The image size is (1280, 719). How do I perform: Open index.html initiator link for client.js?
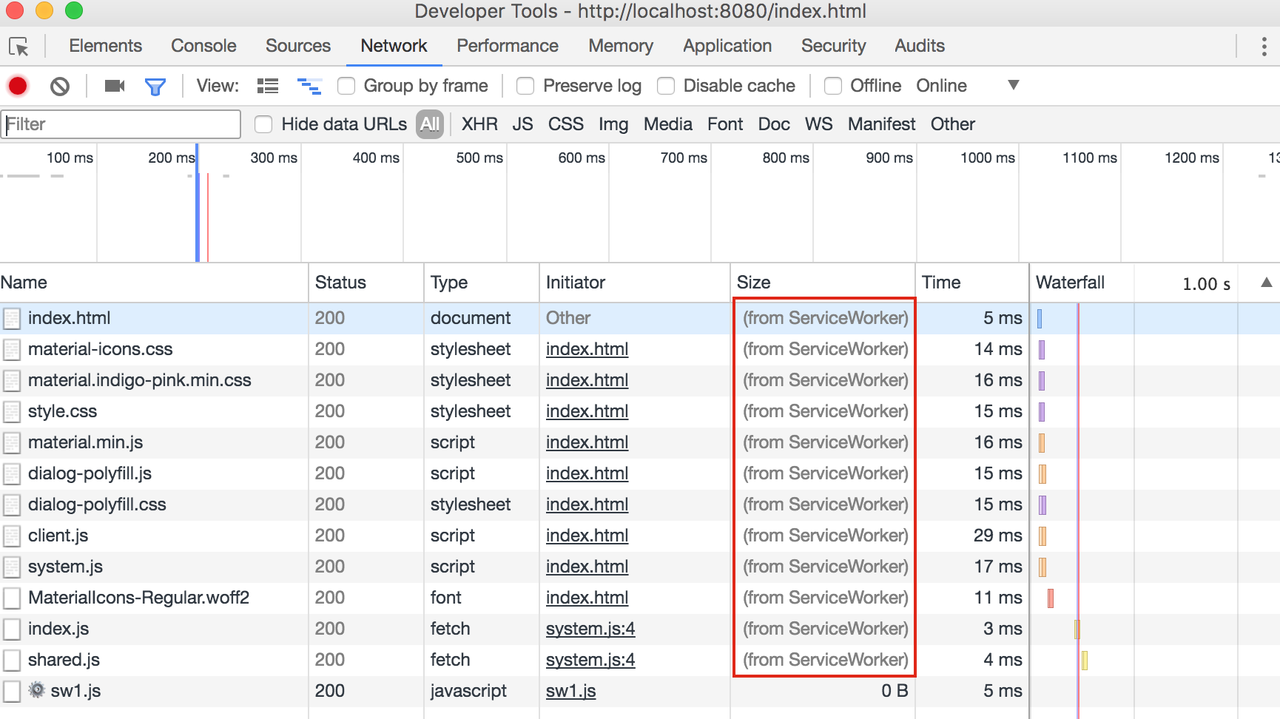coord(587,536)
